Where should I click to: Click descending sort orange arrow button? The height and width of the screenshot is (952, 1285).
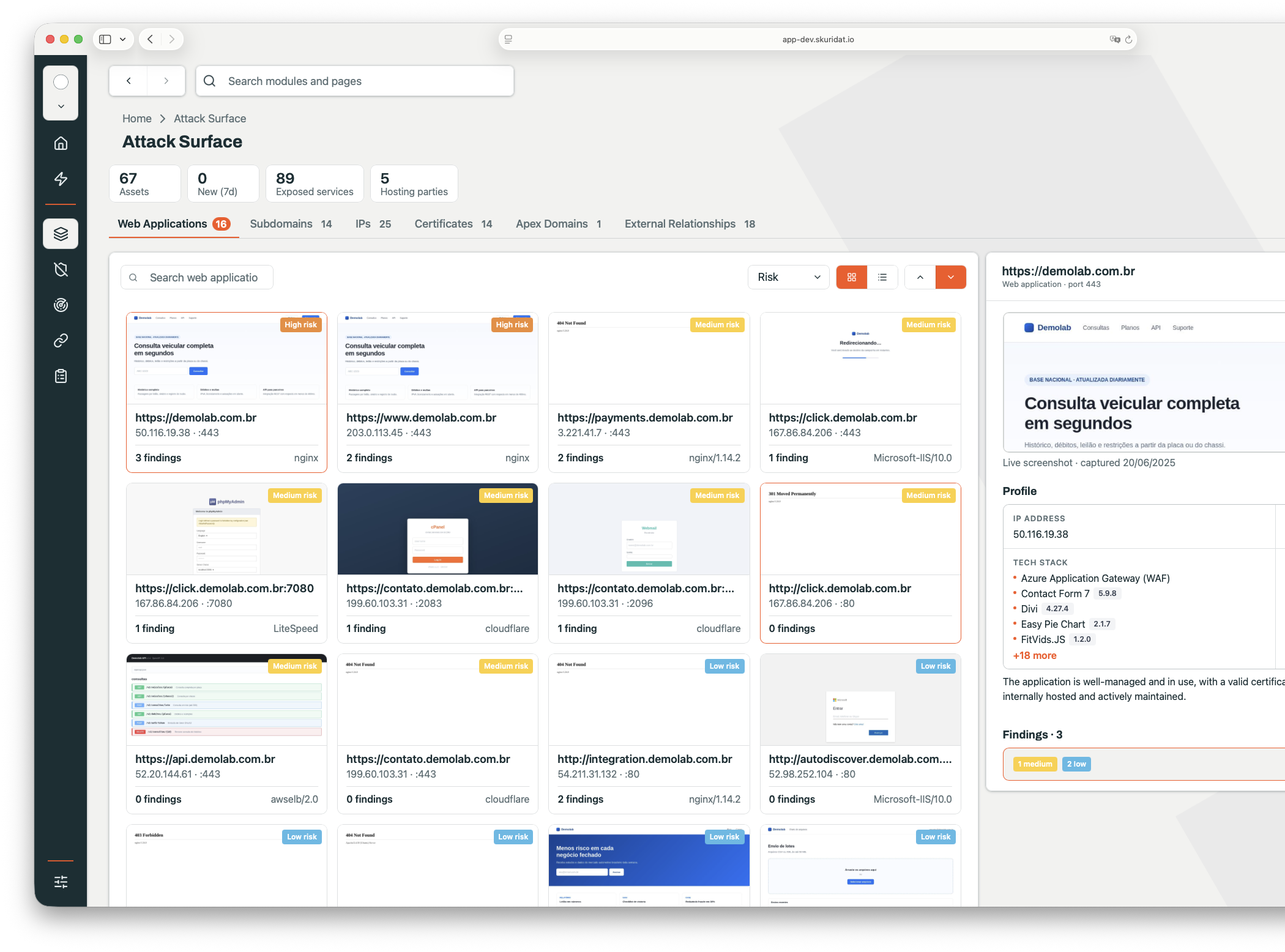950,277
